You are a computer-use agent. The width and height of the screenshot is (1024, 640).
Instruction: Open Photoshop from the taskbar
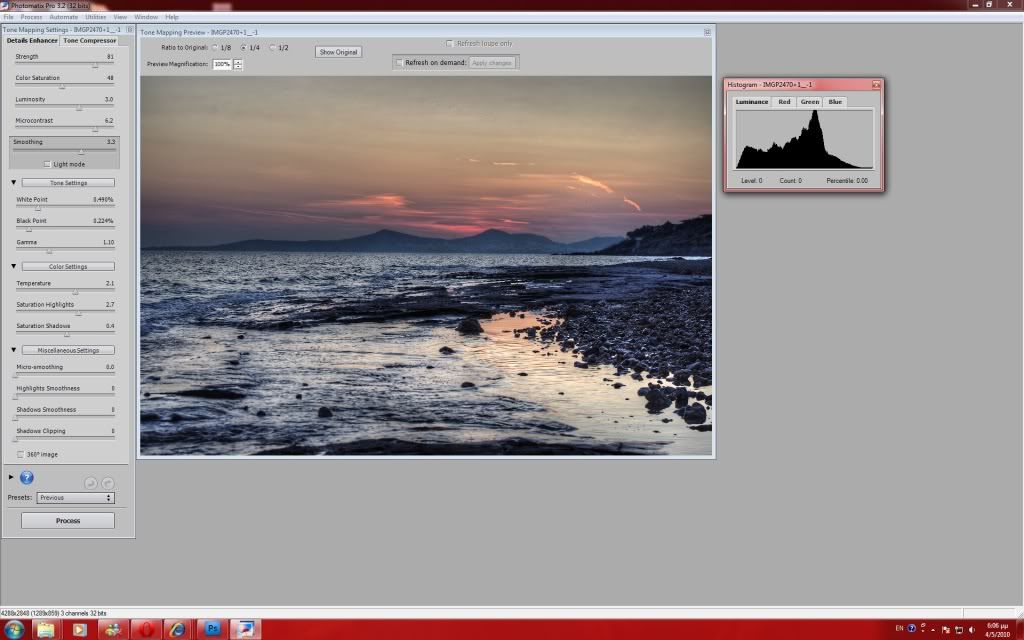(x=212, y=629)
